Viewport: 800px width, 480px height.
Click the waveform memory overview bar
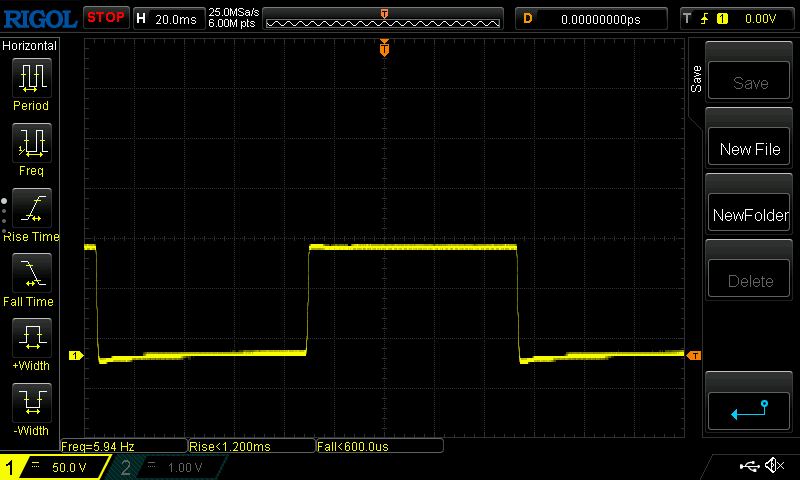point(384,18)
